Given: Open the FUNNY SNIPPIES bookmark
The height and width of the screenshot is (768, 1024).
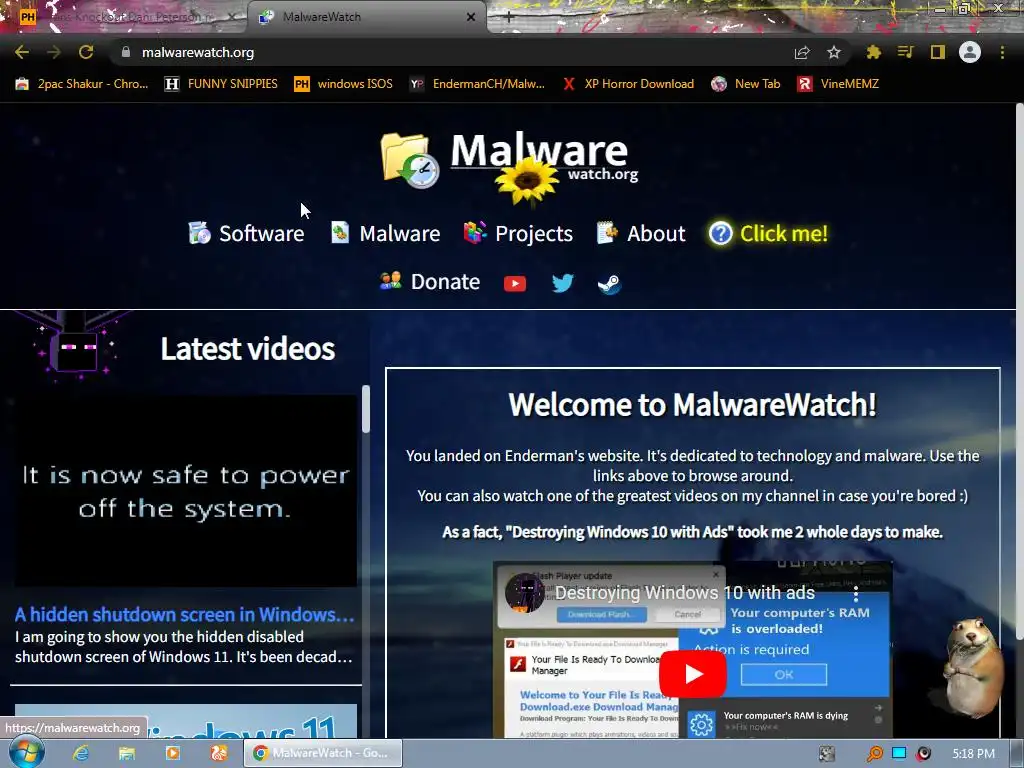Looking at the screenshot, I should point(221,84).
